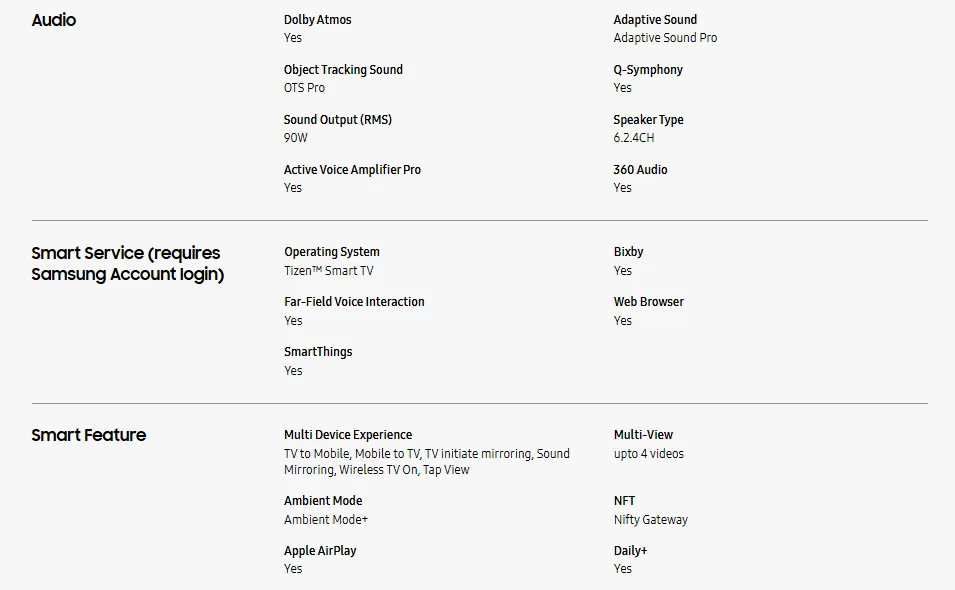Select the SmartThings spec label

pyautogui.click(x=318, y=352)
